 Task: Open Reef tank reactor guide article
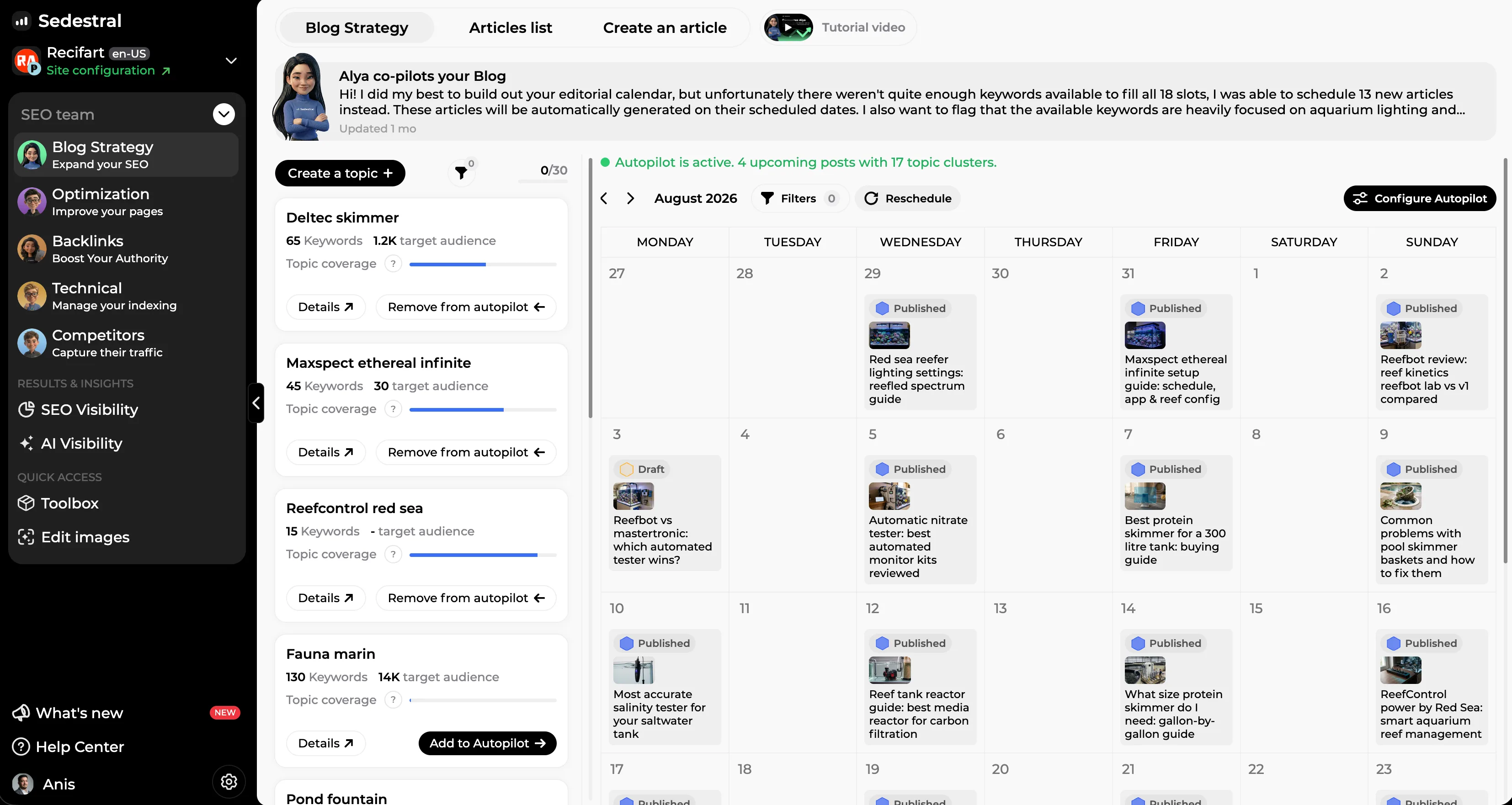[921, 687]
